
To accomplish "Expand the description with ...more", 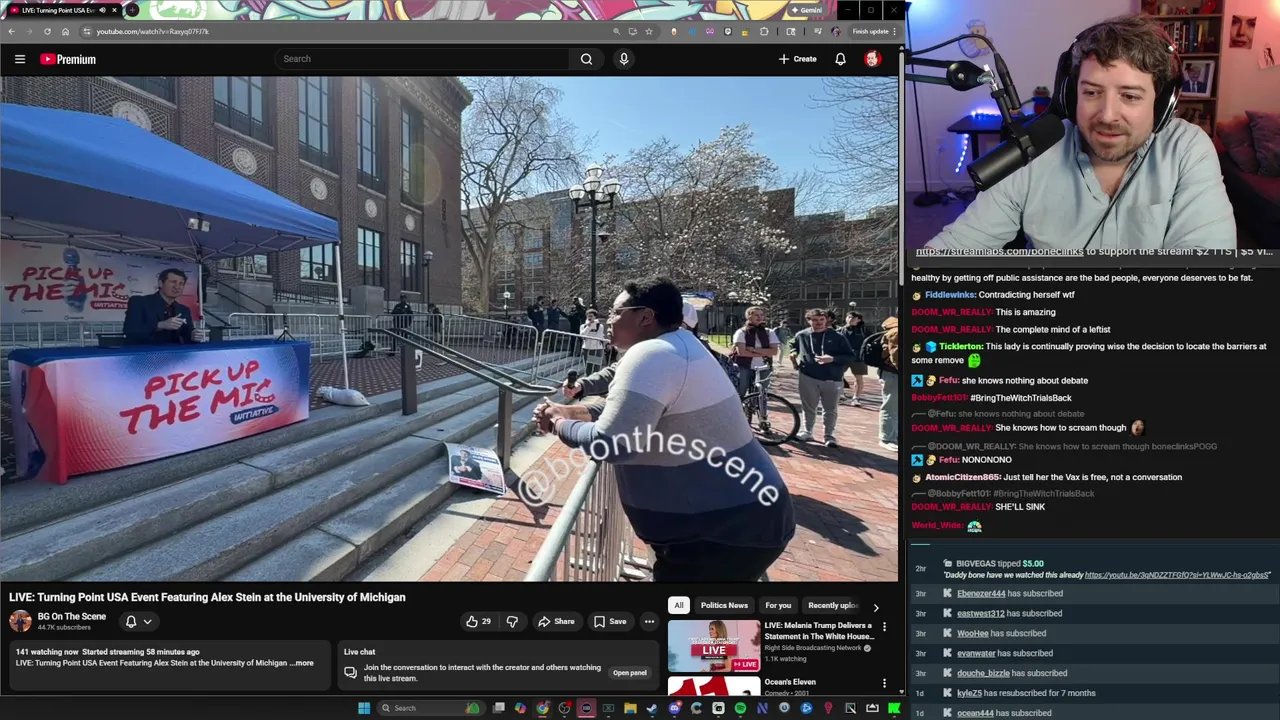I will (x=302, y=663).
